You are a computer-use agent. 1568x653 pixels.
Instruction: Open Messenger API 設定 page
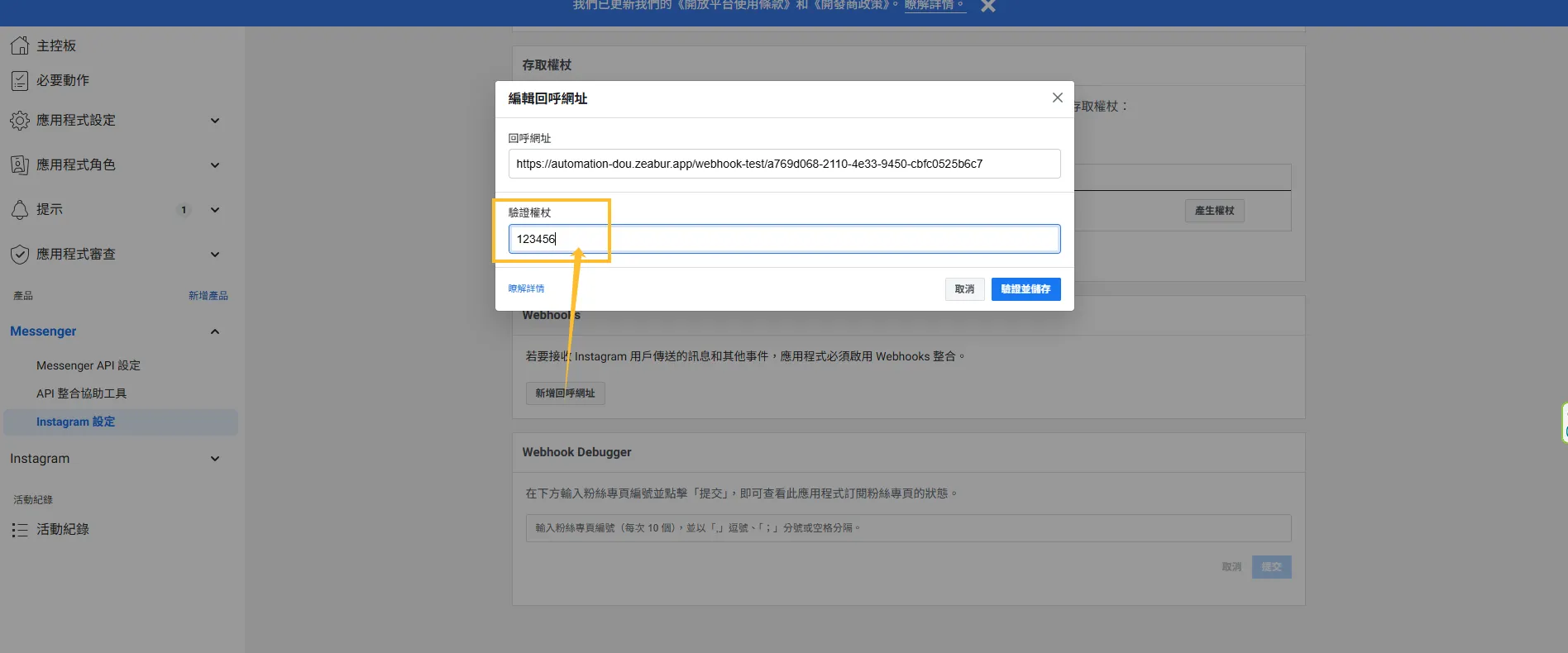pos(88,365)
